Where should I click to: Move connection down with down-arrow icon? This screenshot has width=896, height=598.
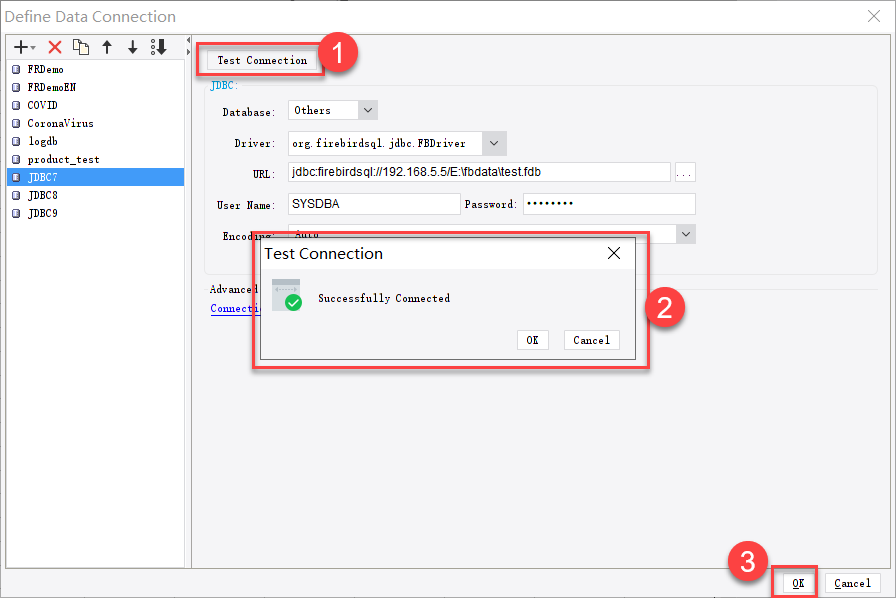tap(132, 47)
